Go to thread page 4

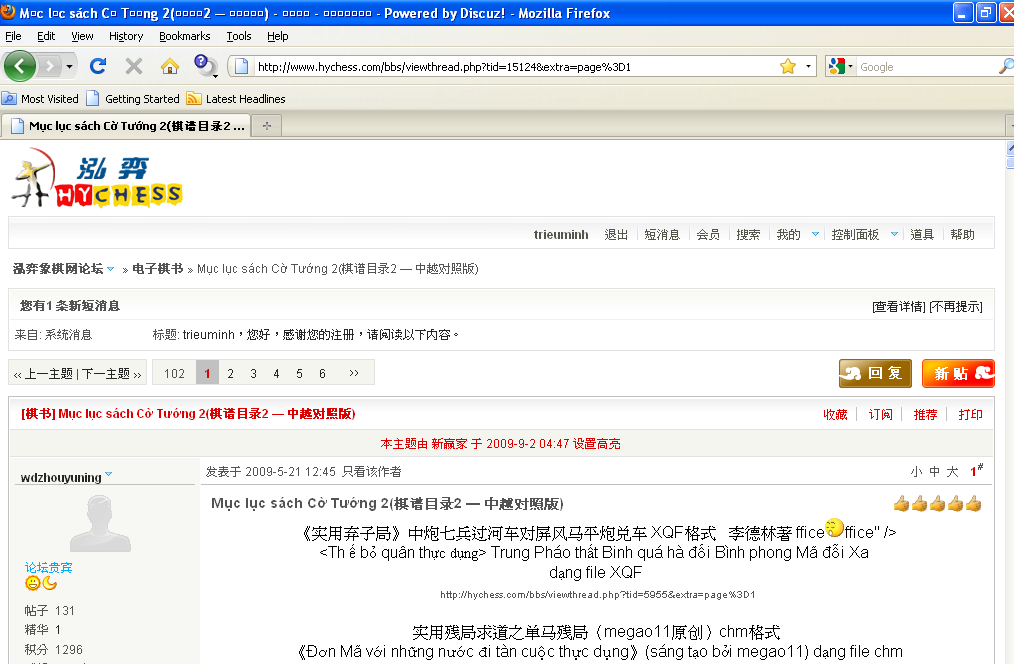point(276,373)
